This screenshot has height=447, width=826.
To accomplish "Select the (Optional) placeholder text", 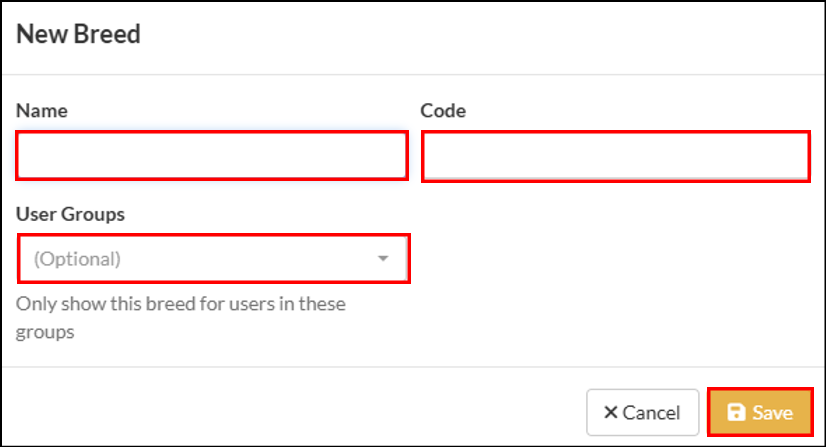I will (77, 259).
